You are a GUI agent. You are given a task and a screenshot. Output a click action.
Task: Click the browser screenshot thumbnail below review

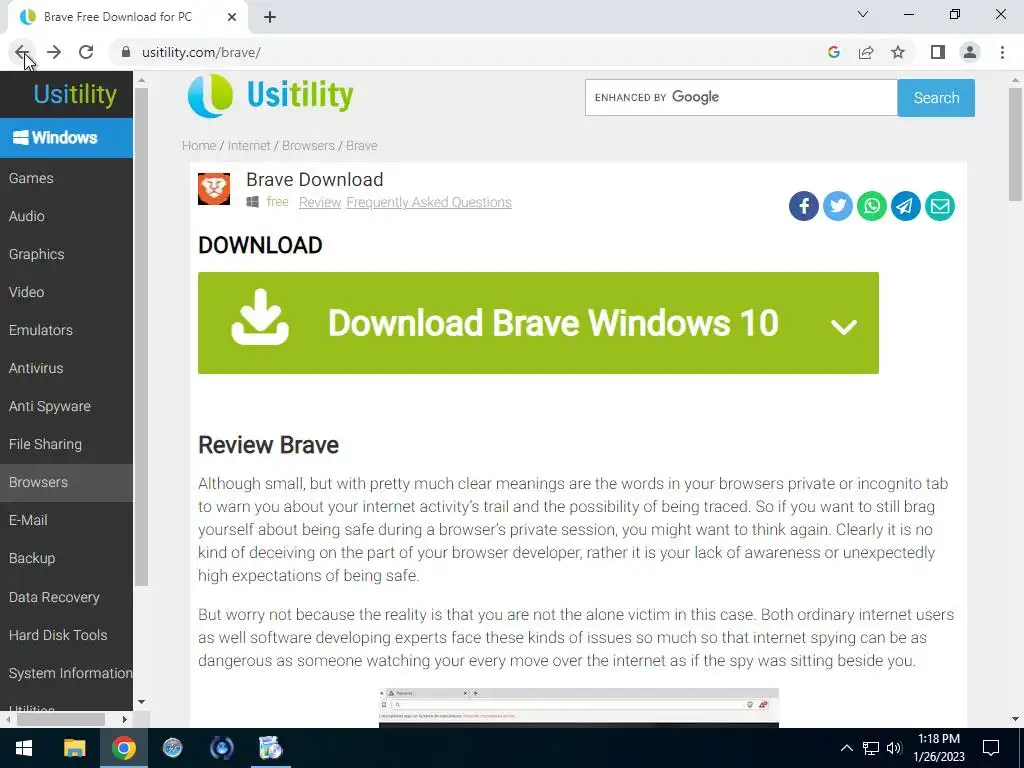pyautogui.click(x=579, y=708)
